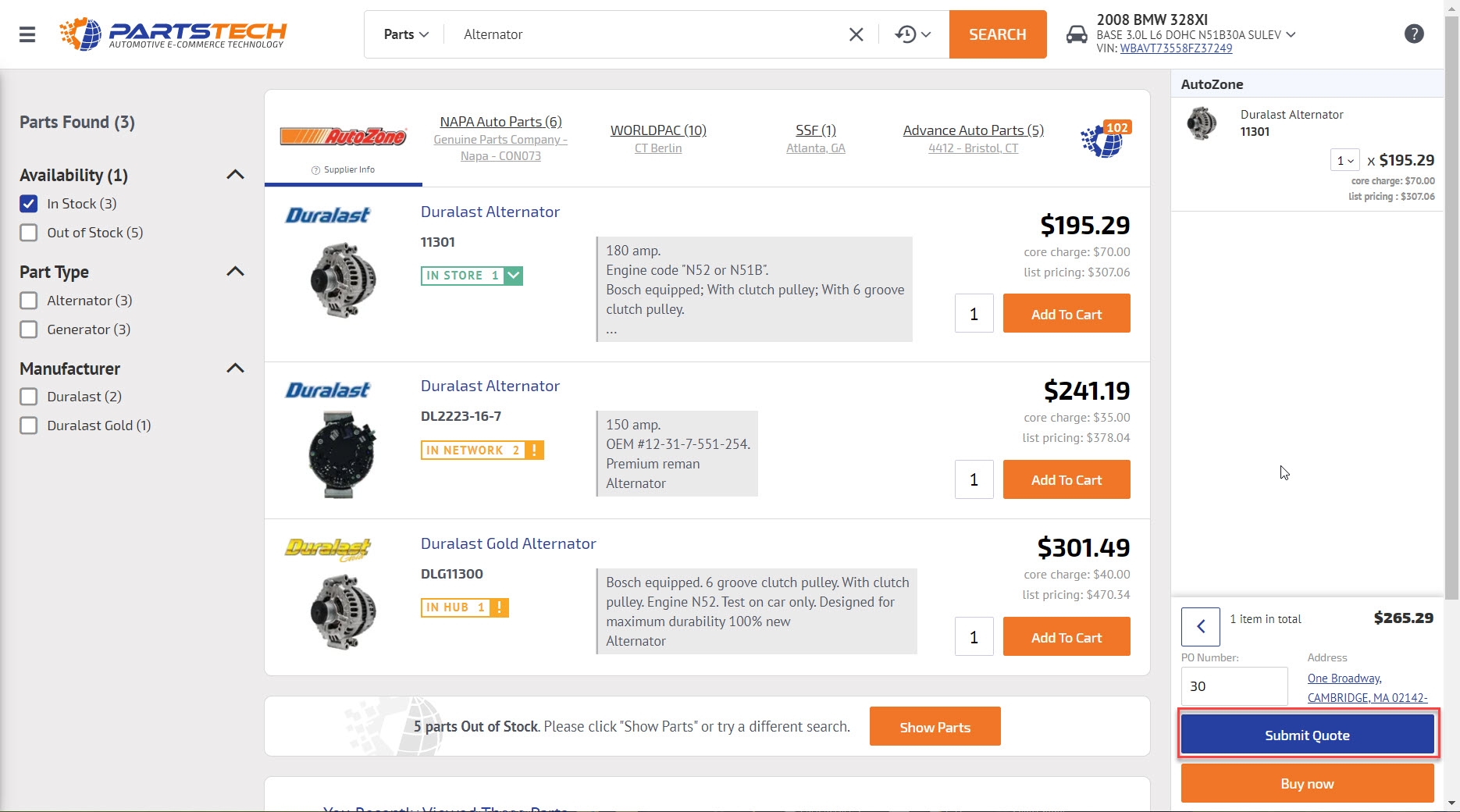Image resolution: width=1460 pixels, height=812 pixels.
Task: Enable the Duralast manufacturer filter
Action: coord(28,396)
